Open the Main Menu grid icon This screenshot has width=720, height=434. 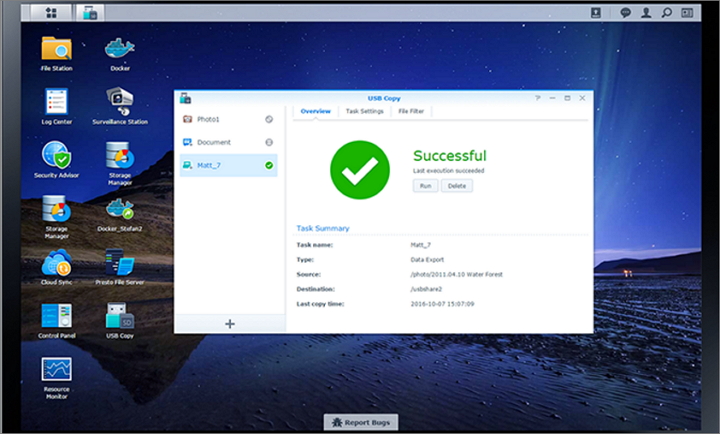50,13
